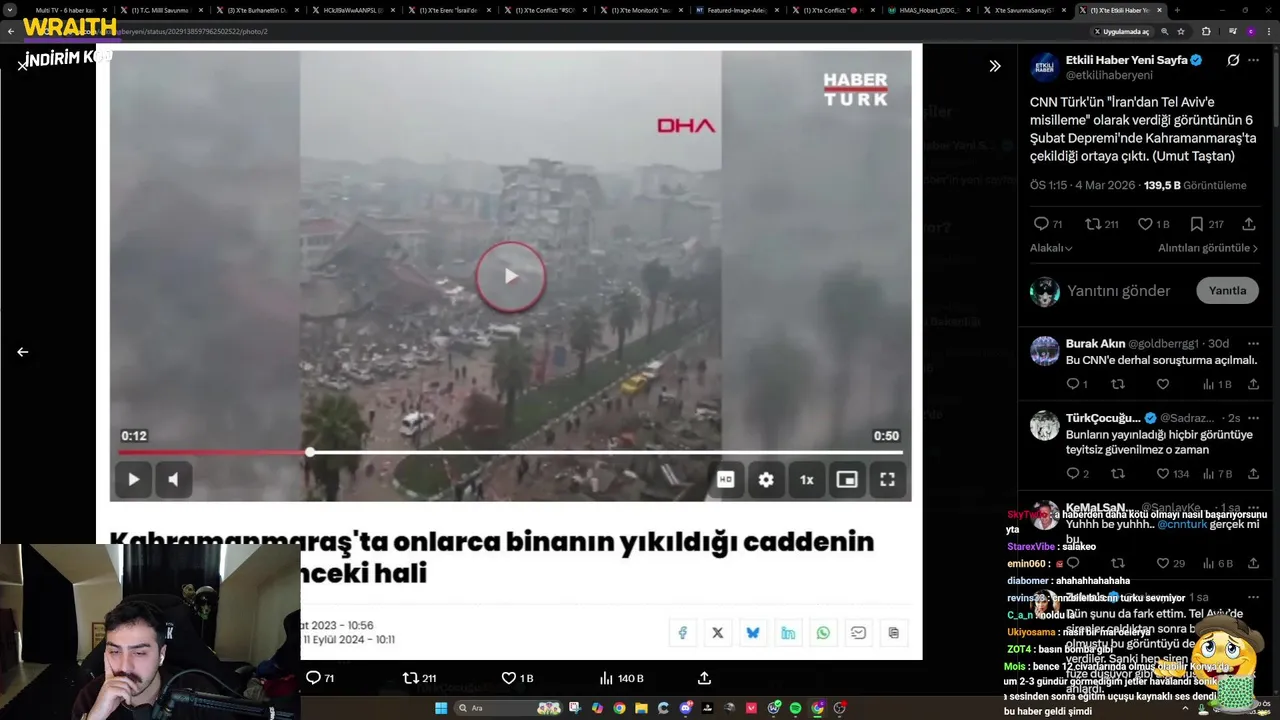Click browser back arrow
Screen dimensions: 1280x720
coord(11,31)
